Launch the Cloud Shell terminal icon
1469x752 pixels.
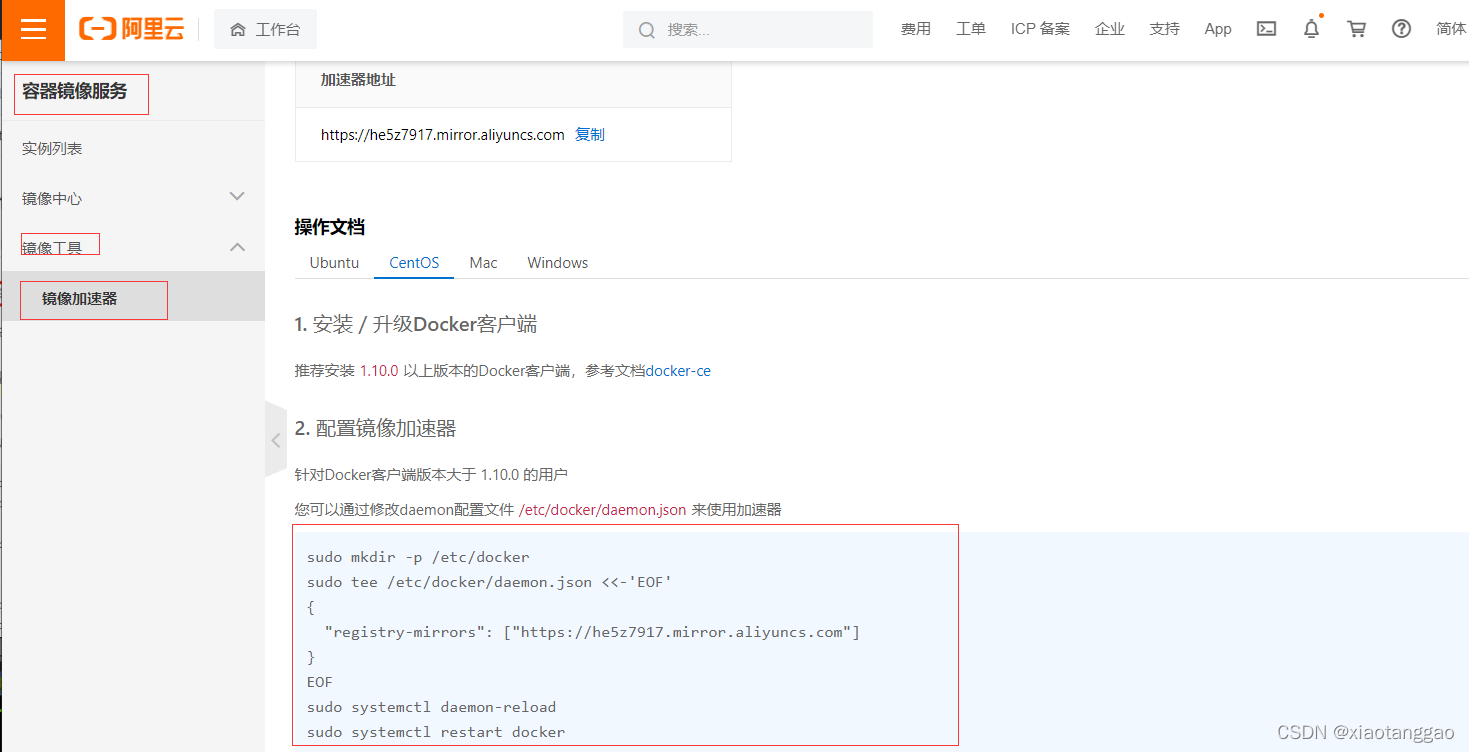click(1266, 29)
